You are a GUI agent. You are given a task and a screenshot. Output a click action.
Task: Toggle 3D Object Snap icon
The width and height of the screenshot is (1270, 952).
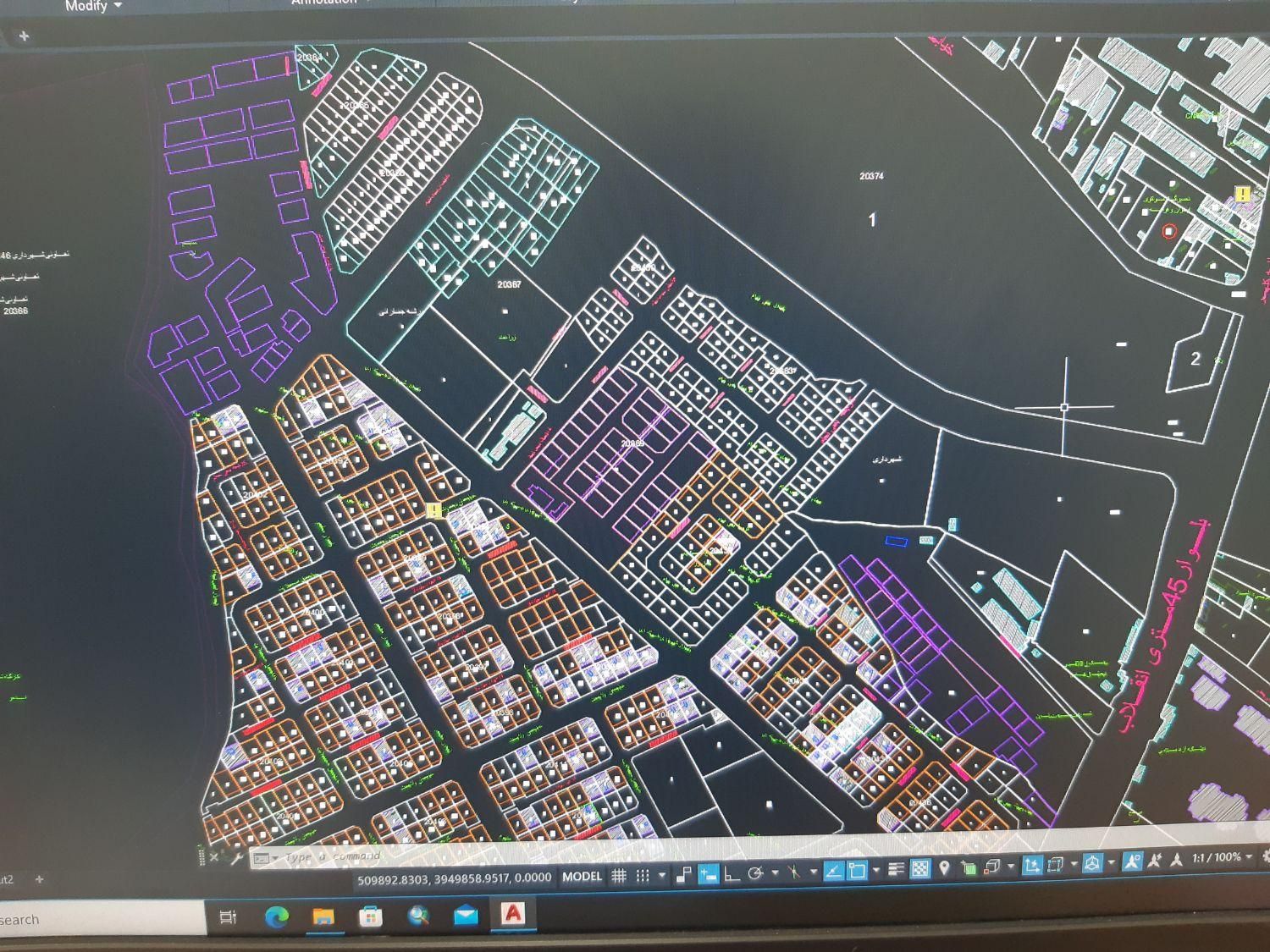click(x=991, y=867)
